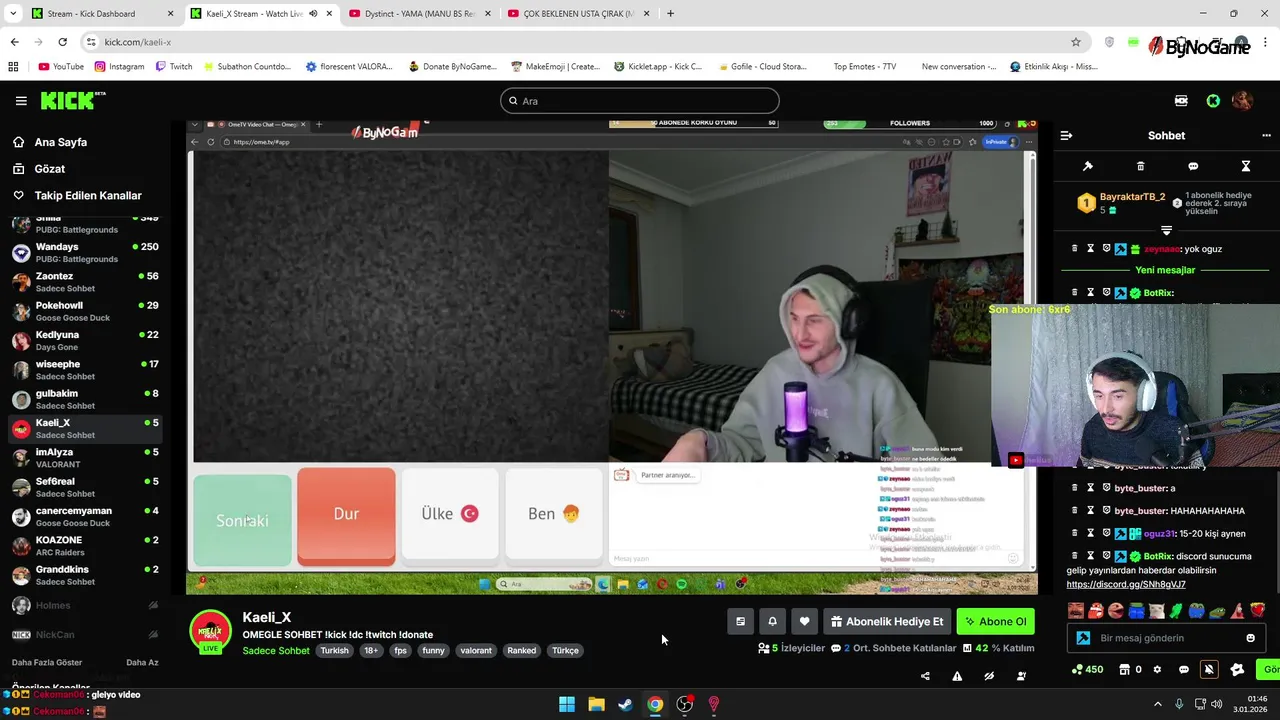Viewport: 1280px width, 720px height.
Task: Click the hourglass slow-mode icon in chat header
Action: (x=1246, y=166)
